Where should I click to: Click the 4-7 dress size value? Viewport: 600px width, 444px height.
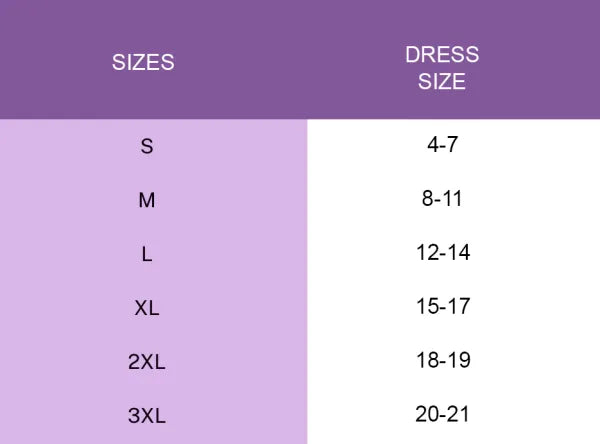[x=442, y=145]
